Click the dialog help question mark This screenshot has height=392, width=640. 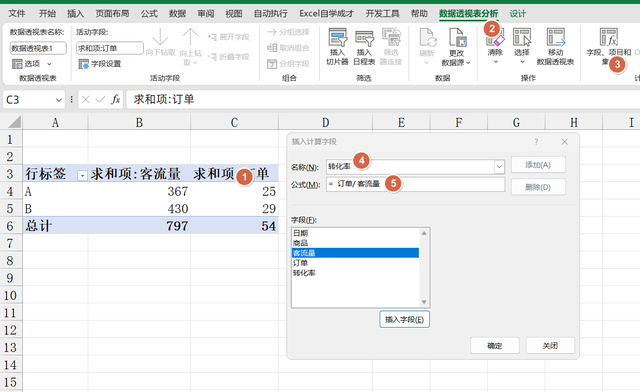536,142
